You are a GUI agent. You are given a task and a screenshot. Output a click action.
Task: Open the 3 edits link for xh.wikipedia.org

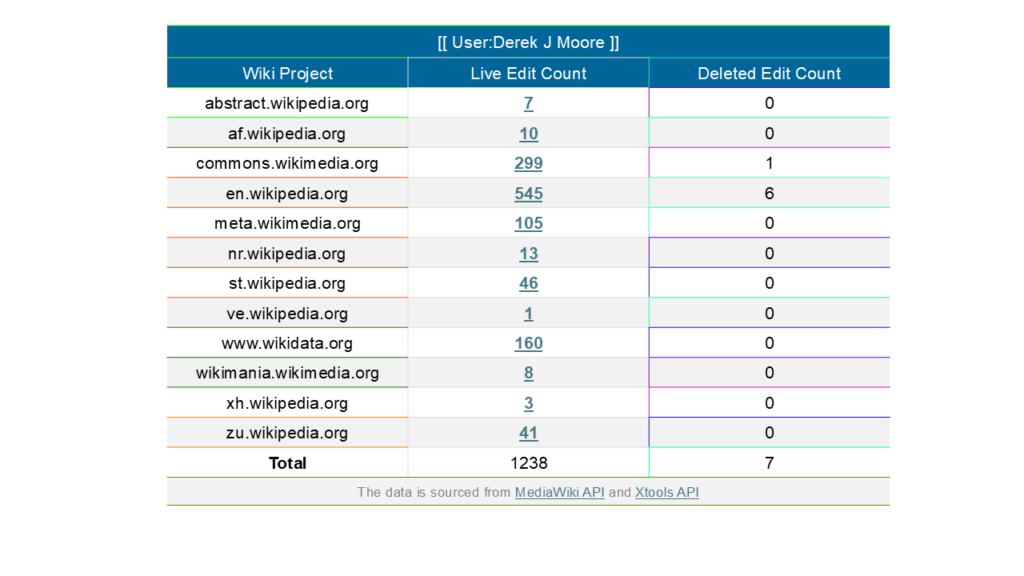pyautogui.click(x=528, y=403)
